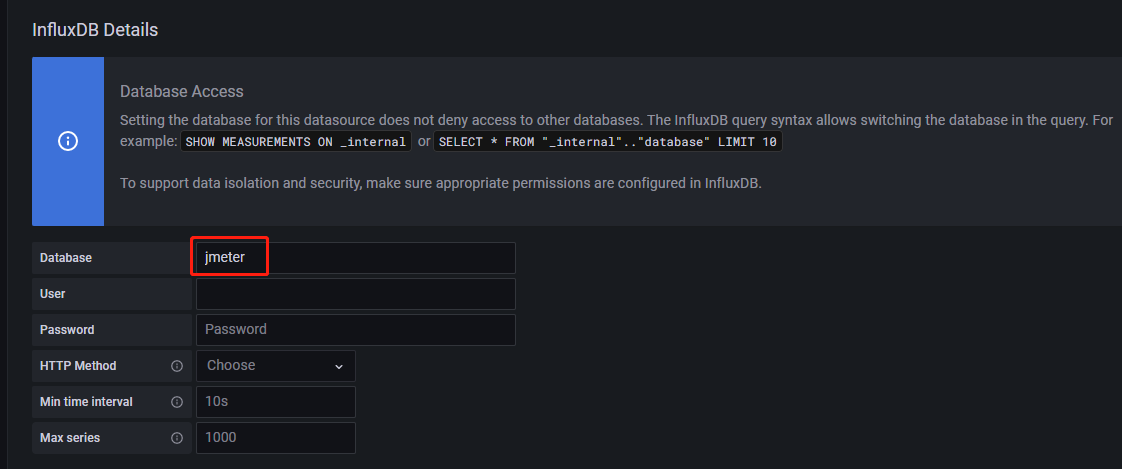
Task: Click the 'HTTP Method' label text
Action: tap(78, 366)
